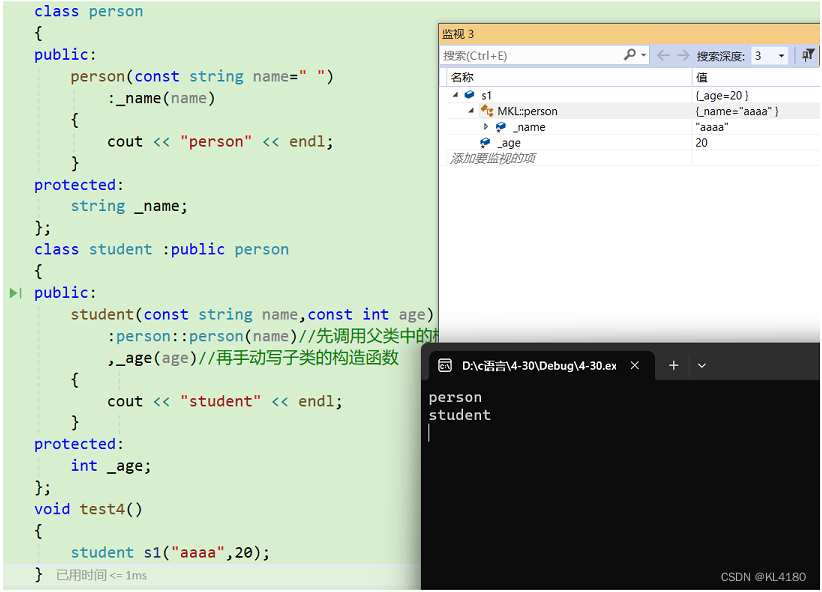The height and width of the screenshot is (592, 822).
Task: Close the 4-30.exe console tab
Action: coord(635,365)
